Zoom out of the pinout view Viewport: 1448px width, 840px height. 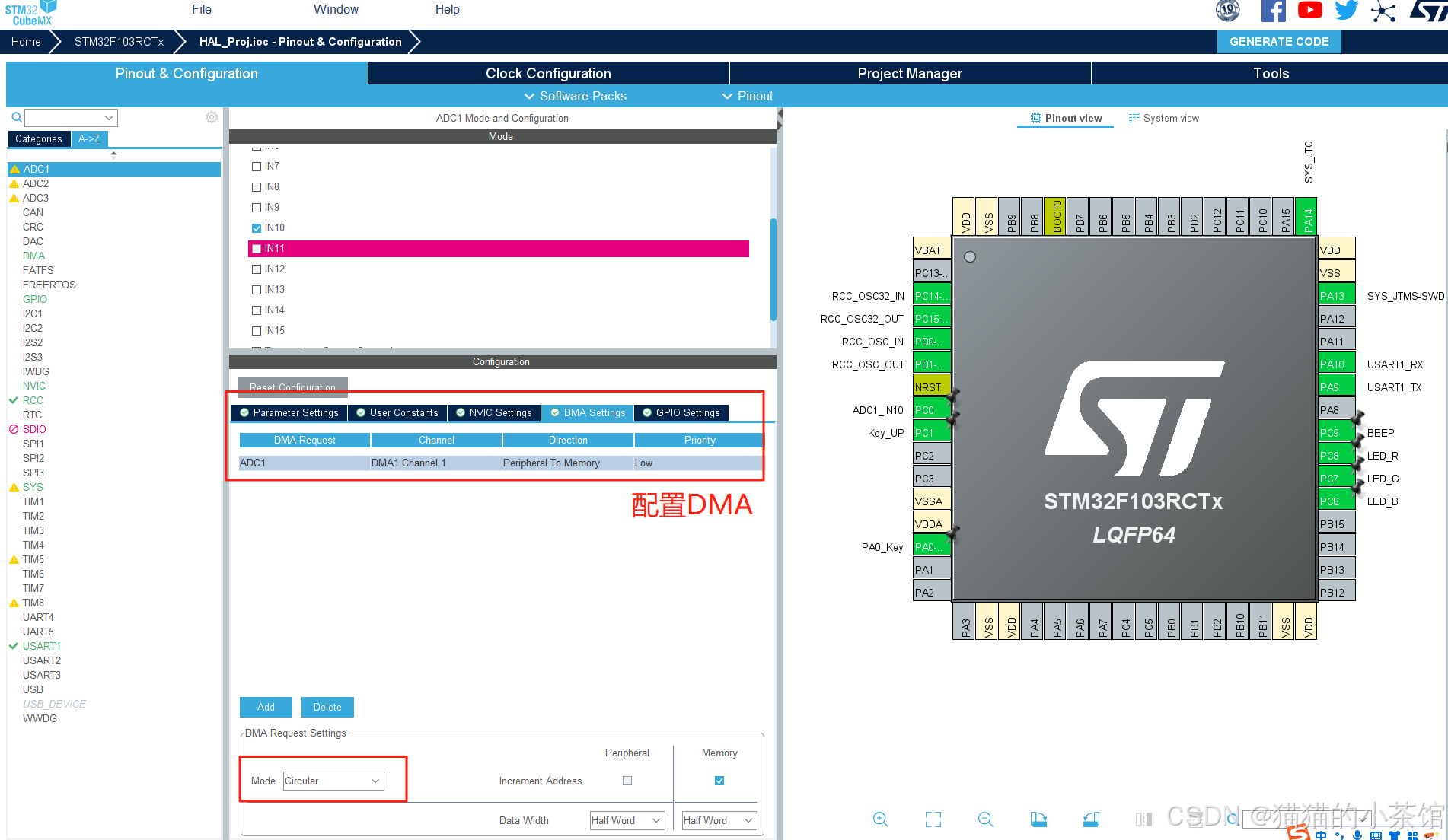click(985, 819)
